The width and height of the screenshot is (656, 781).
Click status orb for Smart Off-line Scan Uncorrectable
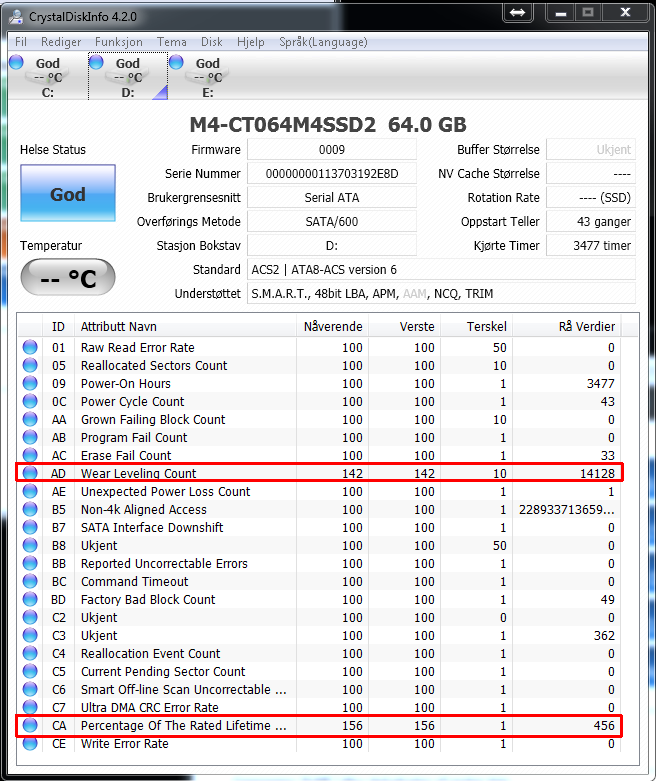click(x=30, y=689)
